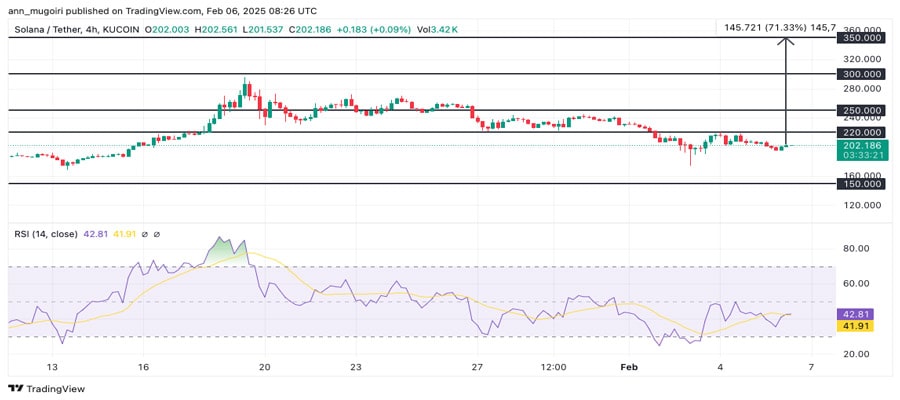The height and width of the screenshot is (400, 900).
Task: Click the ann_mugoiri author name
Action: pos(37,11)
